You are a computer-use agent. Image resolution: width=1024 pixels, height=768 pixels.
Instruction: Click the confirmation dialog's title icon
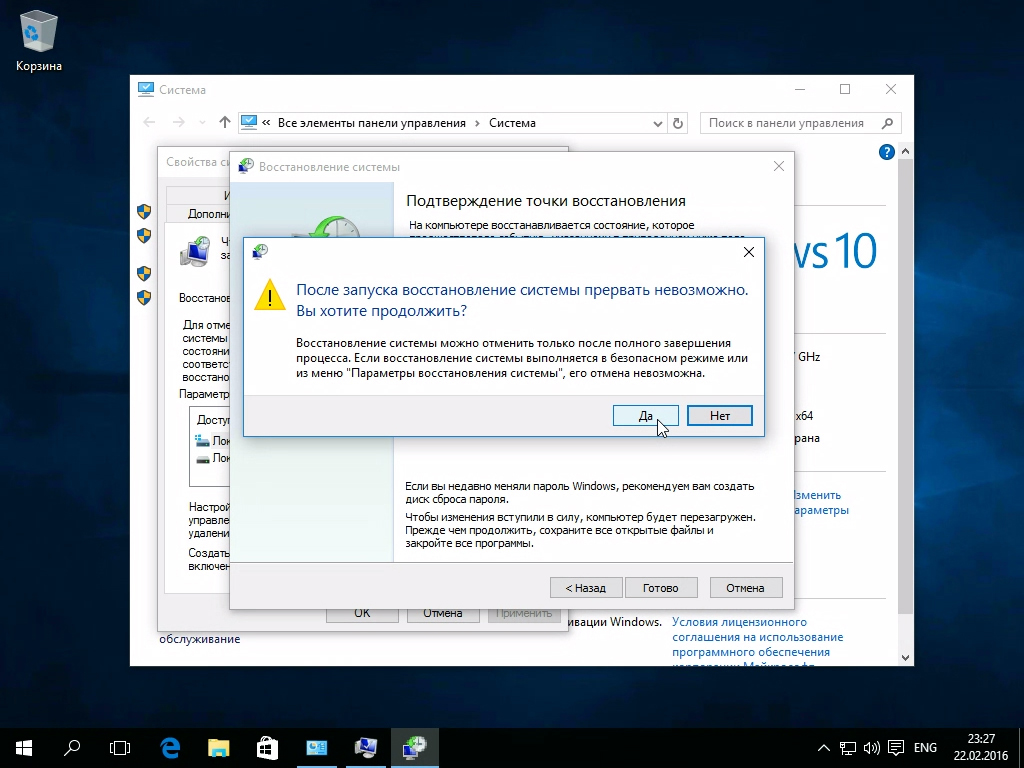(x=260, y=251)
